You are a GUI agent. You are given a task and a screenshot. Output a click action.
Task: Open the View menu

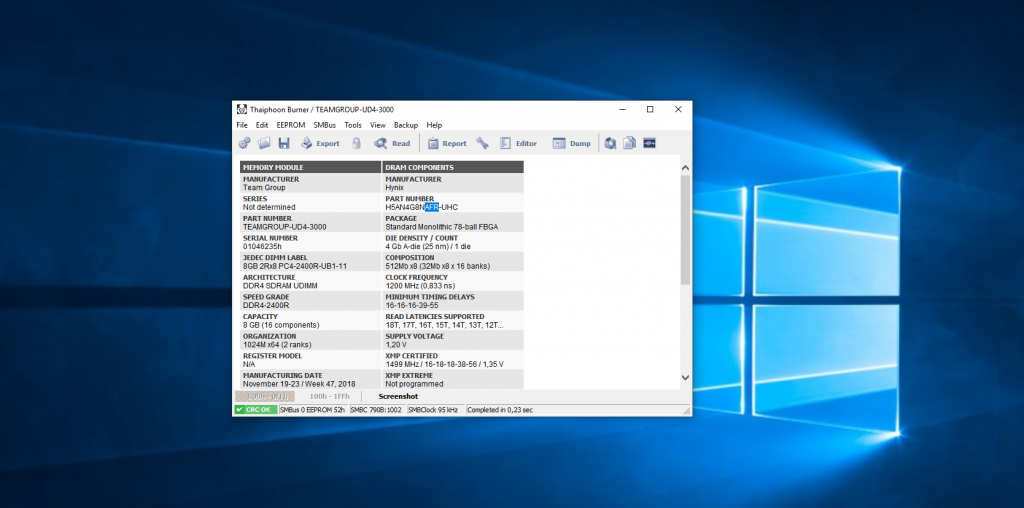377,125
